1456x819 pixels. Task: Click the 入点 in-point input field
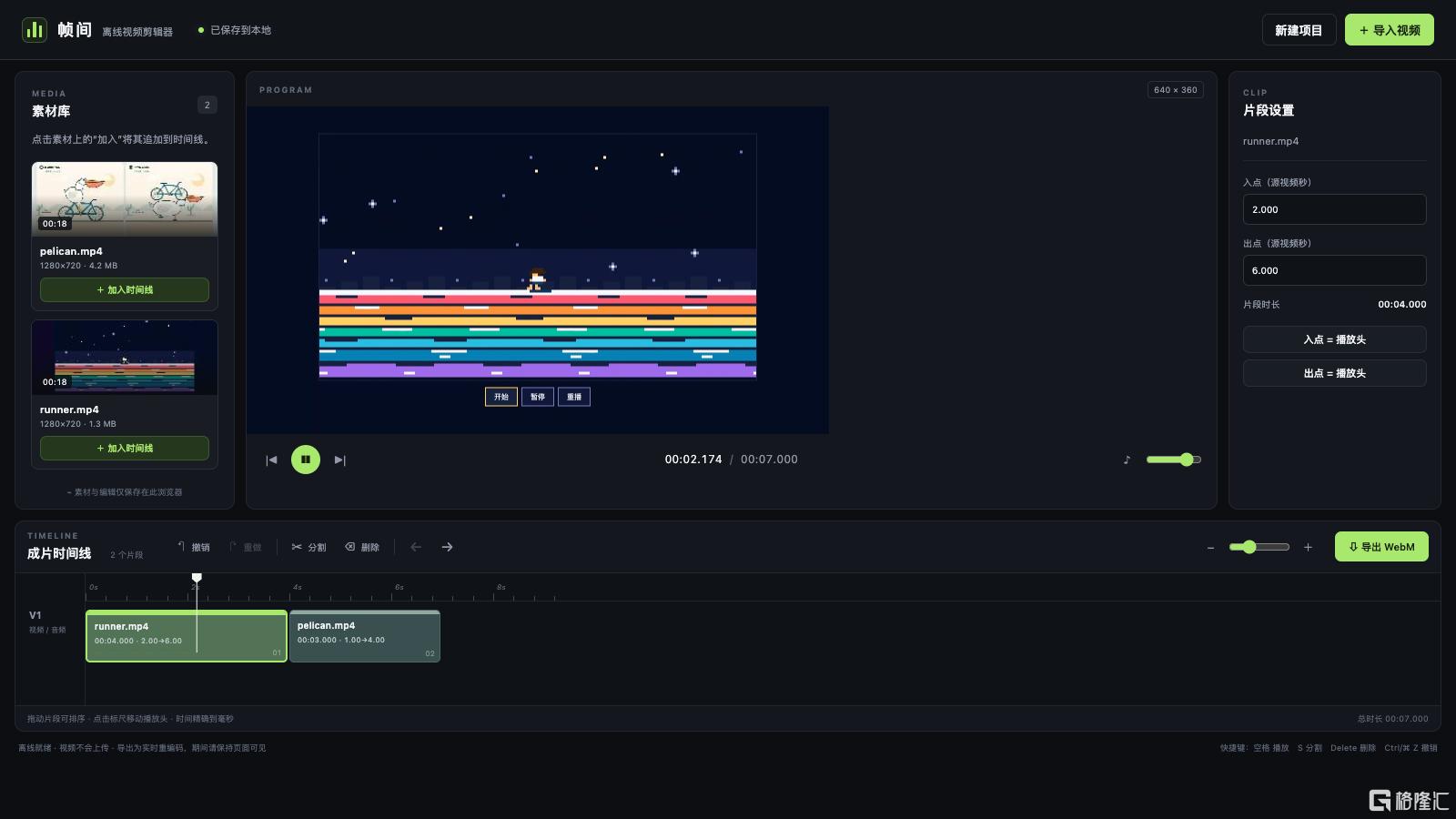[x=1335, y=209]
